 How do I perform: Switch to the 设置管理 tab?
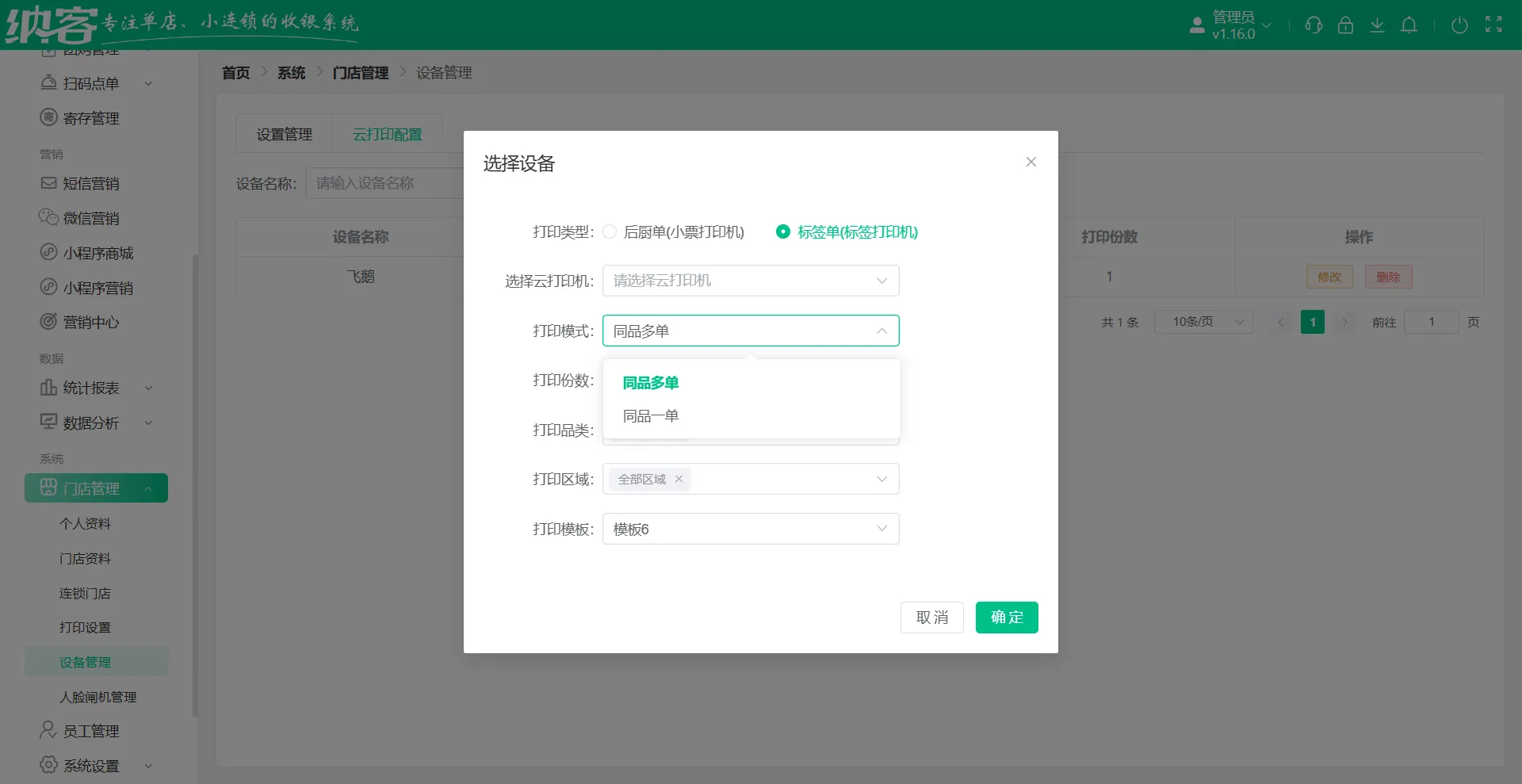click(283, 134)
